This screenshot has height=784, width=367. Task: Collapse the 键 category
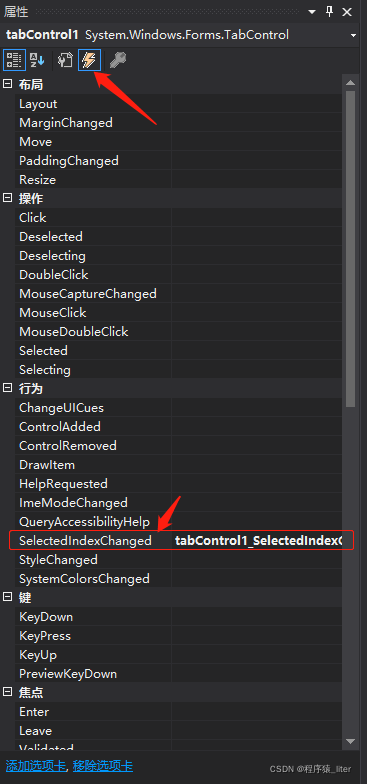coord(8,596)
